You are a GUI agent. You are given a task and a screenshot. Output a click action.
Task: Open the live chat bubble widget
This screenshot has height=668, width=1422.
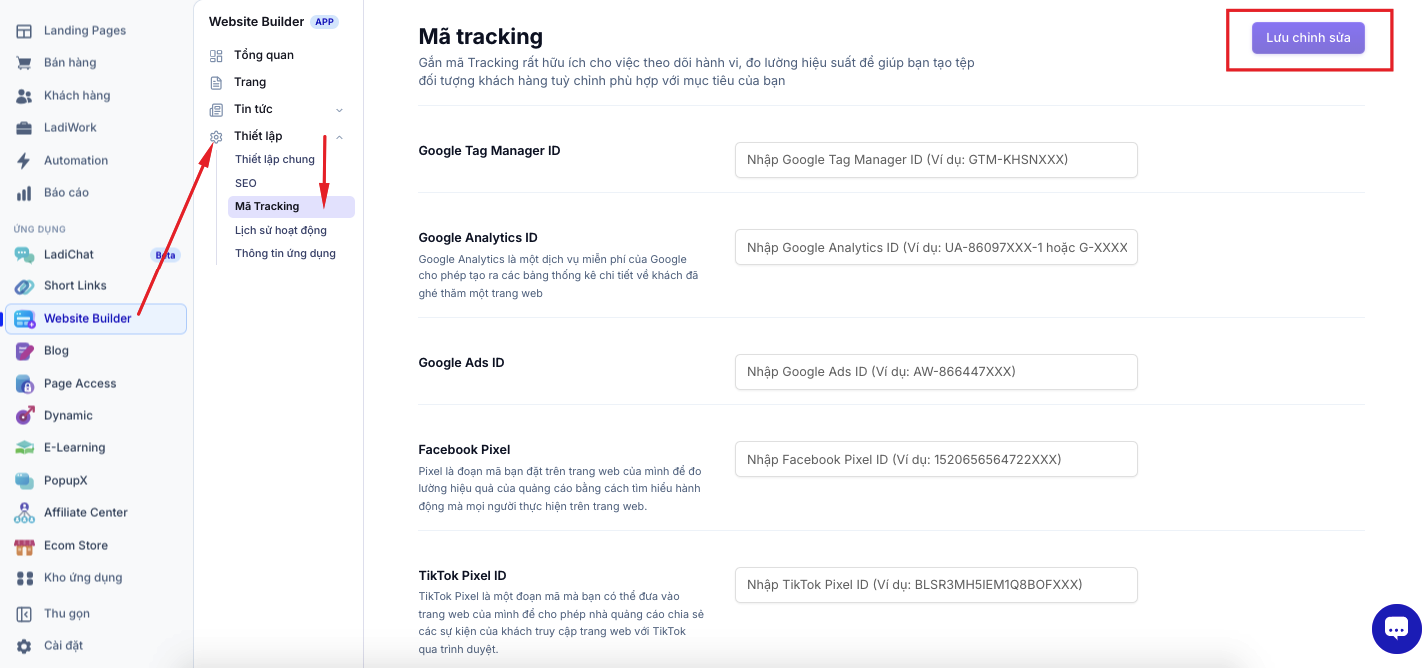[x=1396, y=628]
